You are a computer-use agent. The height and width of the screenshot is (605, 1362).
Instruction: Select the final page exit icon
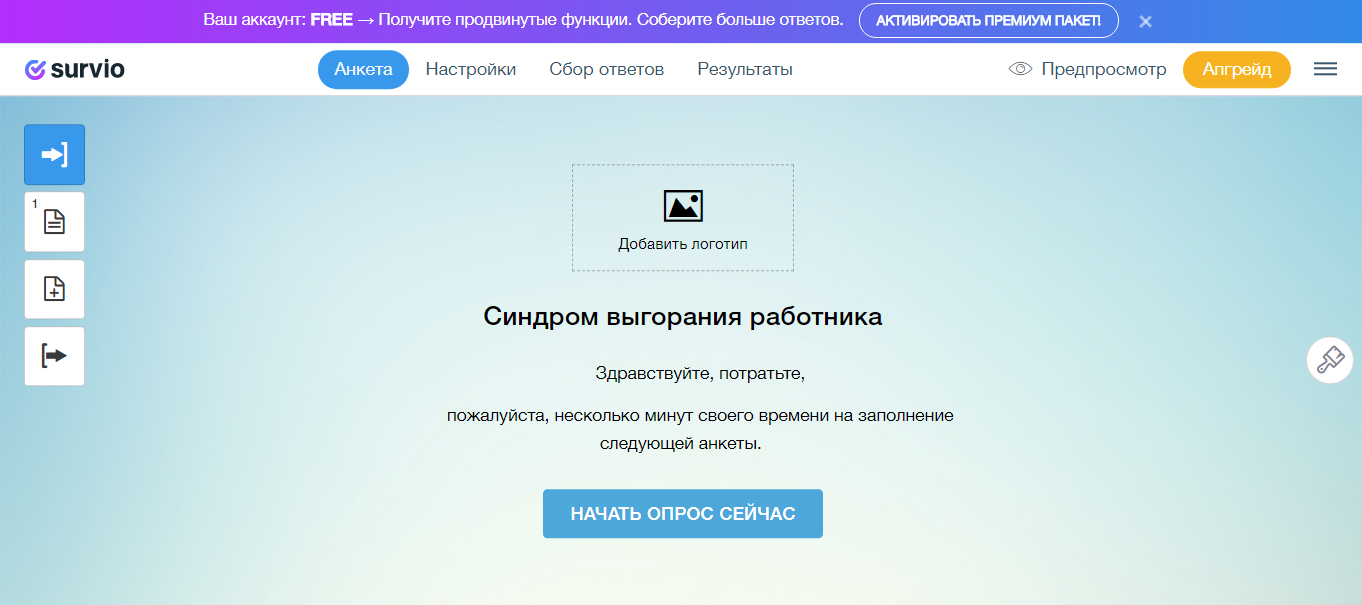pos(54,356)
